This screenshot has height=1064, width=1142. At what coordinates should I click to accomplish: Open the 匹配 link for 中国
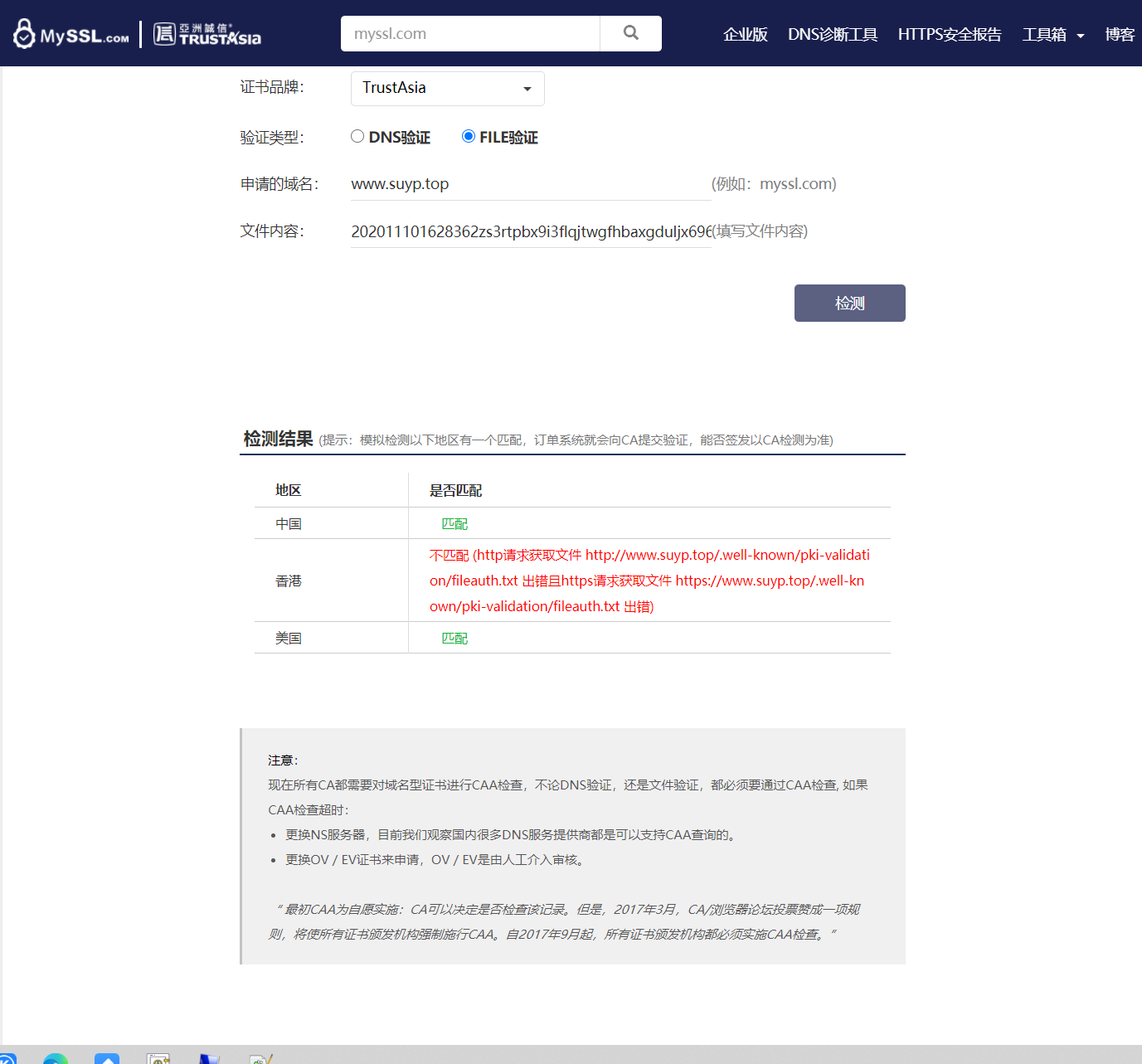[454, 523]
